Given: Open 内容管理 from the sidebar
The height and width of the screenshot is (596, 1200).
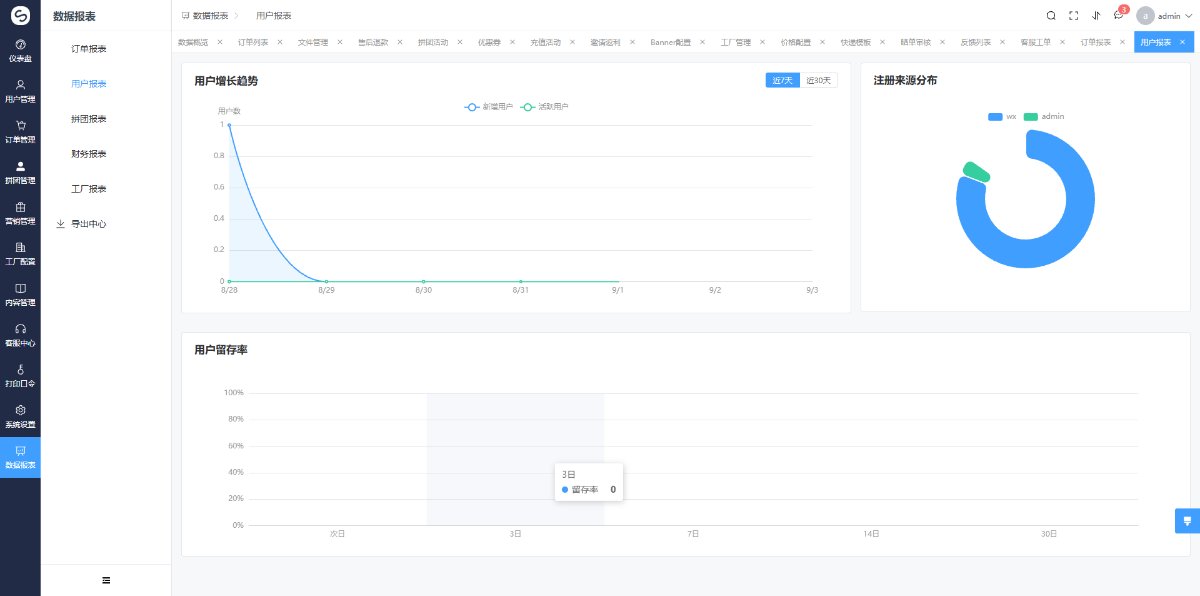Looking at the screenshot, I should pos(20,294).
